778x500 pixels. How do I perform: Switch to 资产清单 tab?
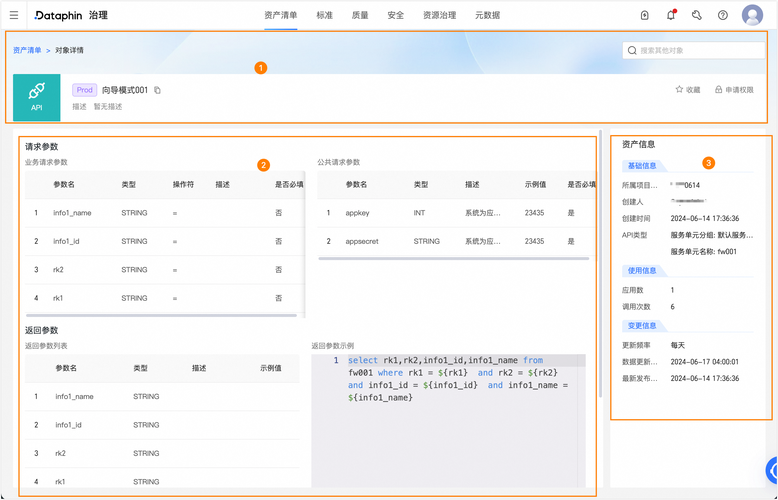(281, 15)
